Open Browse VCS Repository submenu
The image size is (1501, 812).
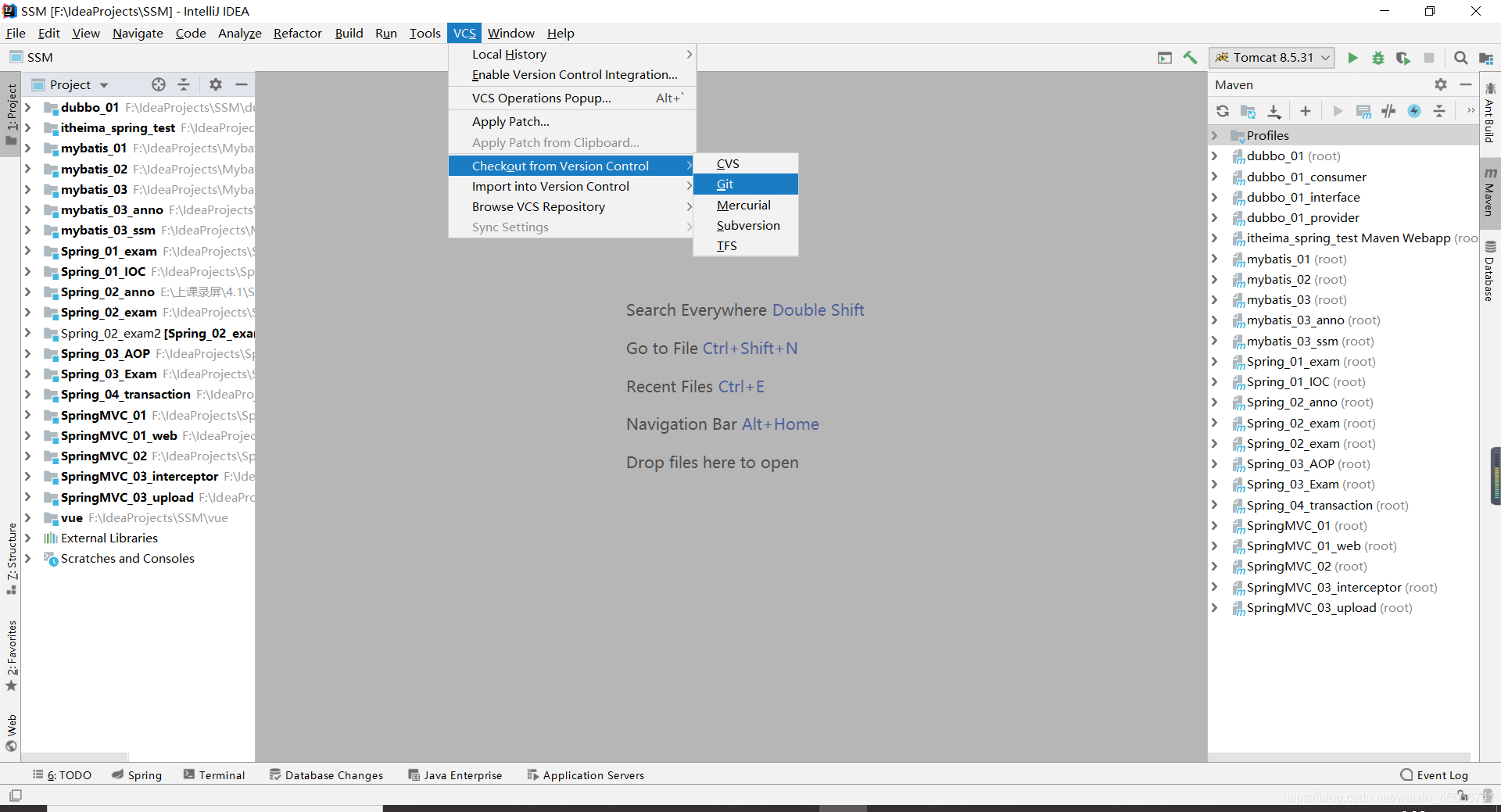pyautogui.click(x=572, y=206)
